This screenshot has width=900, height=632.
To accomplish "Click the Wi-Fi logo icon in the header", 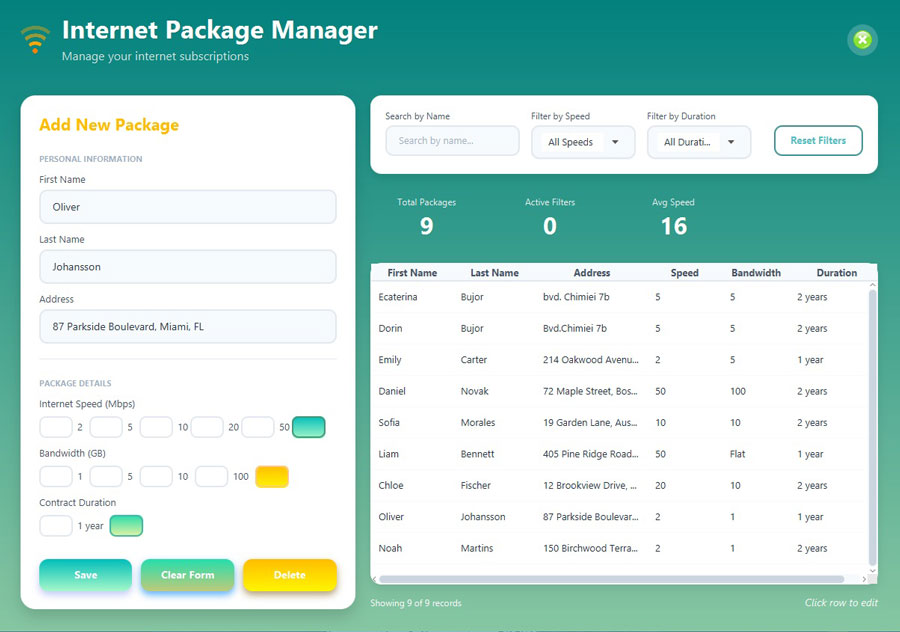I will pyautogui.click(x=33, y=38).
